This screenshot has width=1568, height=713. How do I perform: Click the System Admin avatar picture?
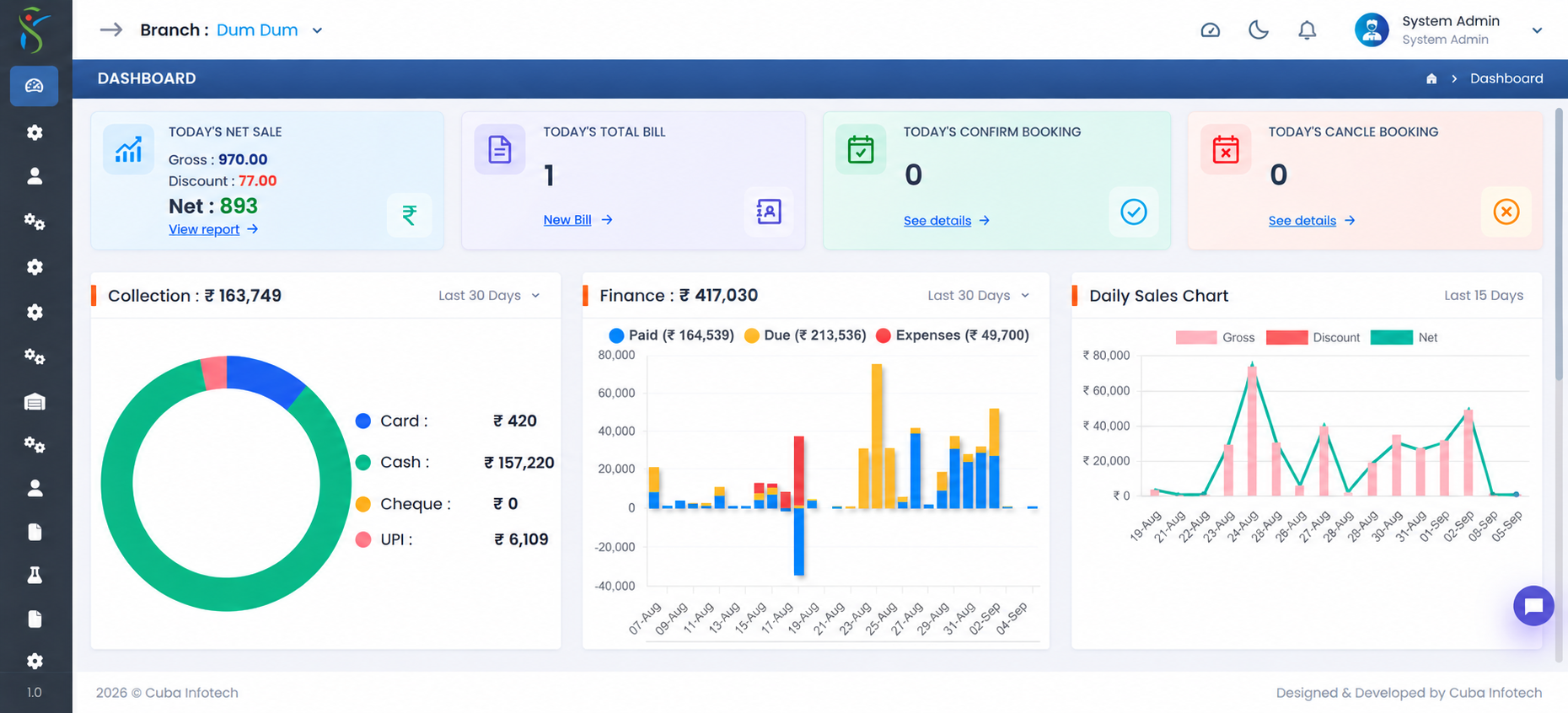(x=1372, y=29)
